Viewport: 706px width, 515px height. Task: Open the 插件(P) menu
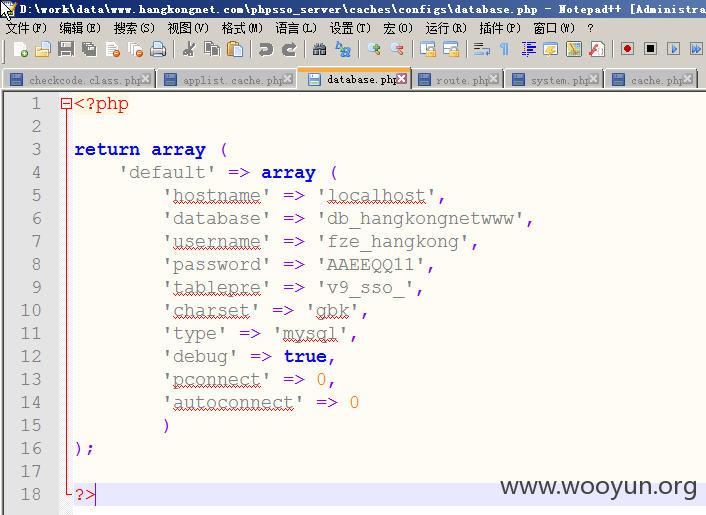(500, 28)
